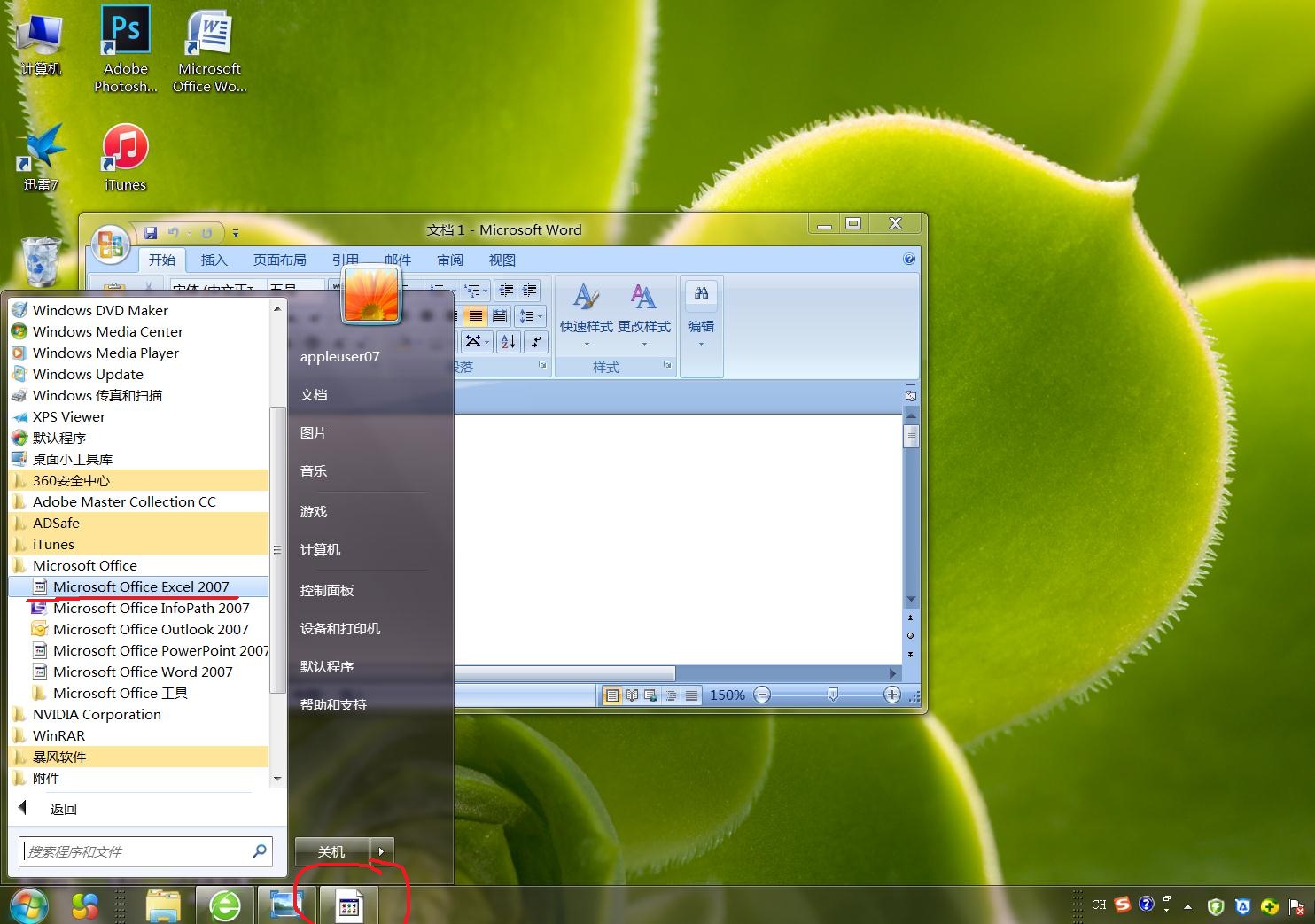Open the green browser icon on taskbar
This screenshot has width=1315, height=924.
[224, 905]
